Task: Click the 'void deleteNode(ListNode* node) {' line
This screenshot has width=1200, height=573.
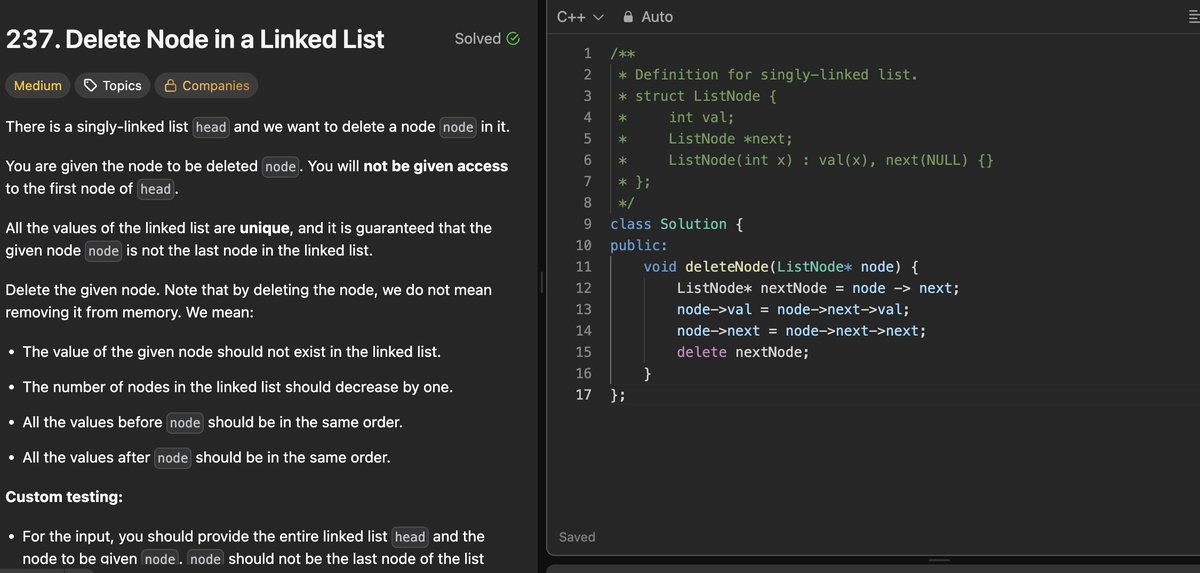Action: coord(781,267)
